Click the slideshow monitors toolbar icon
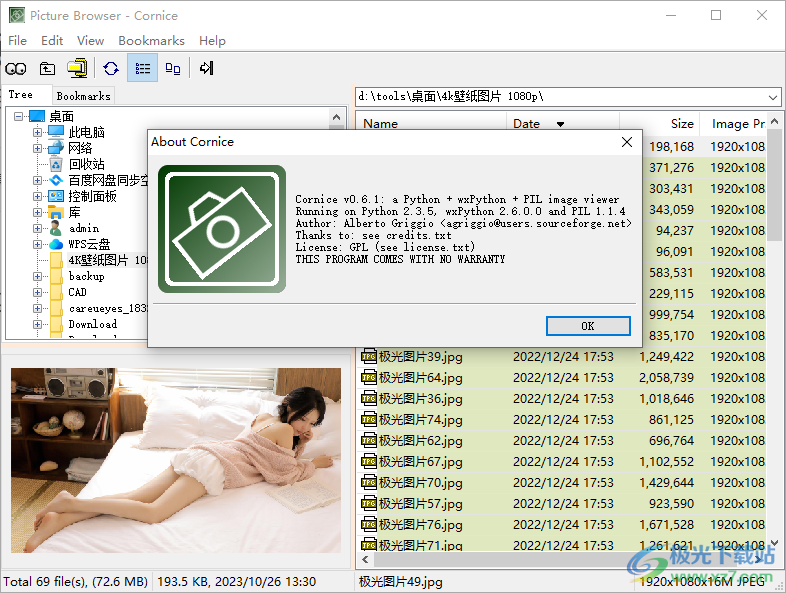This screenshot has width=786, height=593. click(x=78, y=68)
